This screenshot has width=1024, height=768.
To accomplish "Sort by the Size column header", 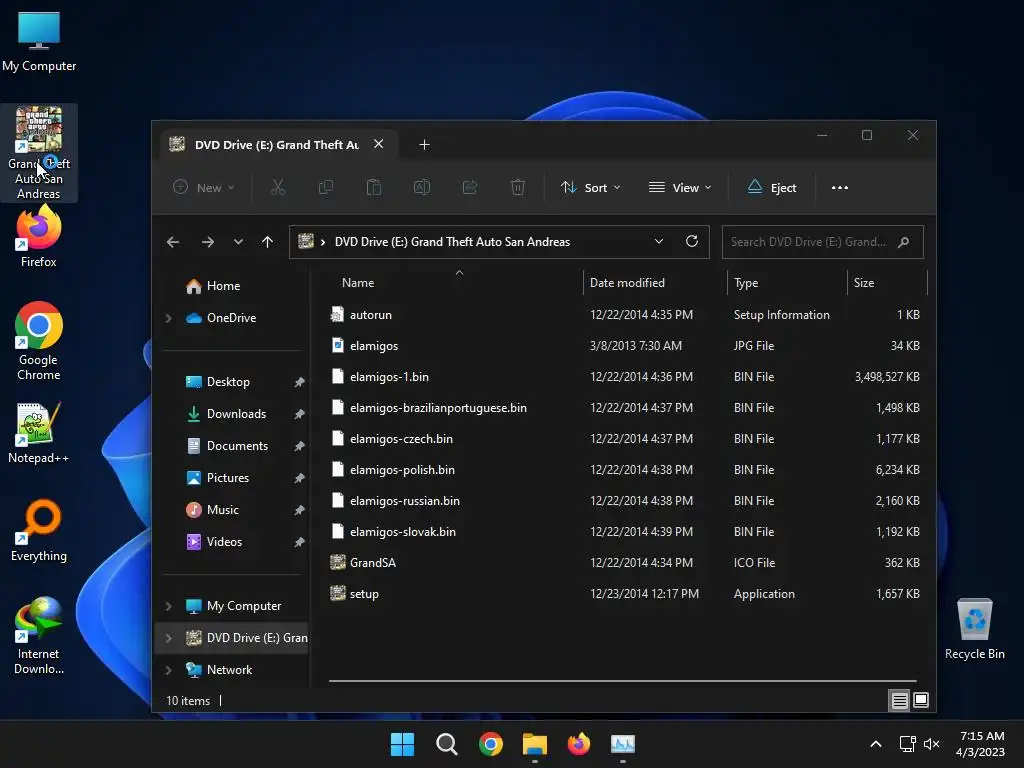I will [863, 283].
